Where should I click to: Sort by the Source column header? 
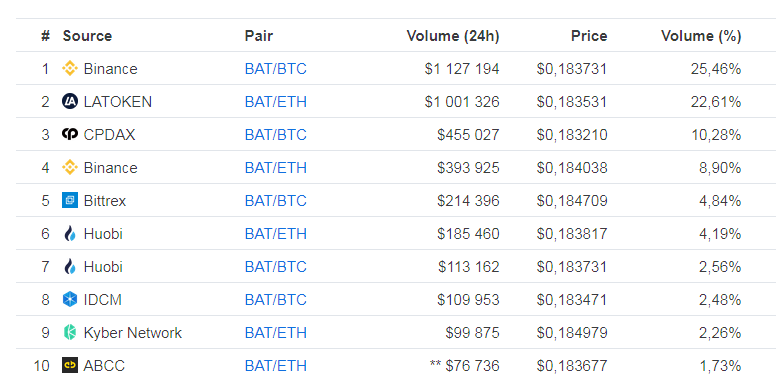point(87,36)
